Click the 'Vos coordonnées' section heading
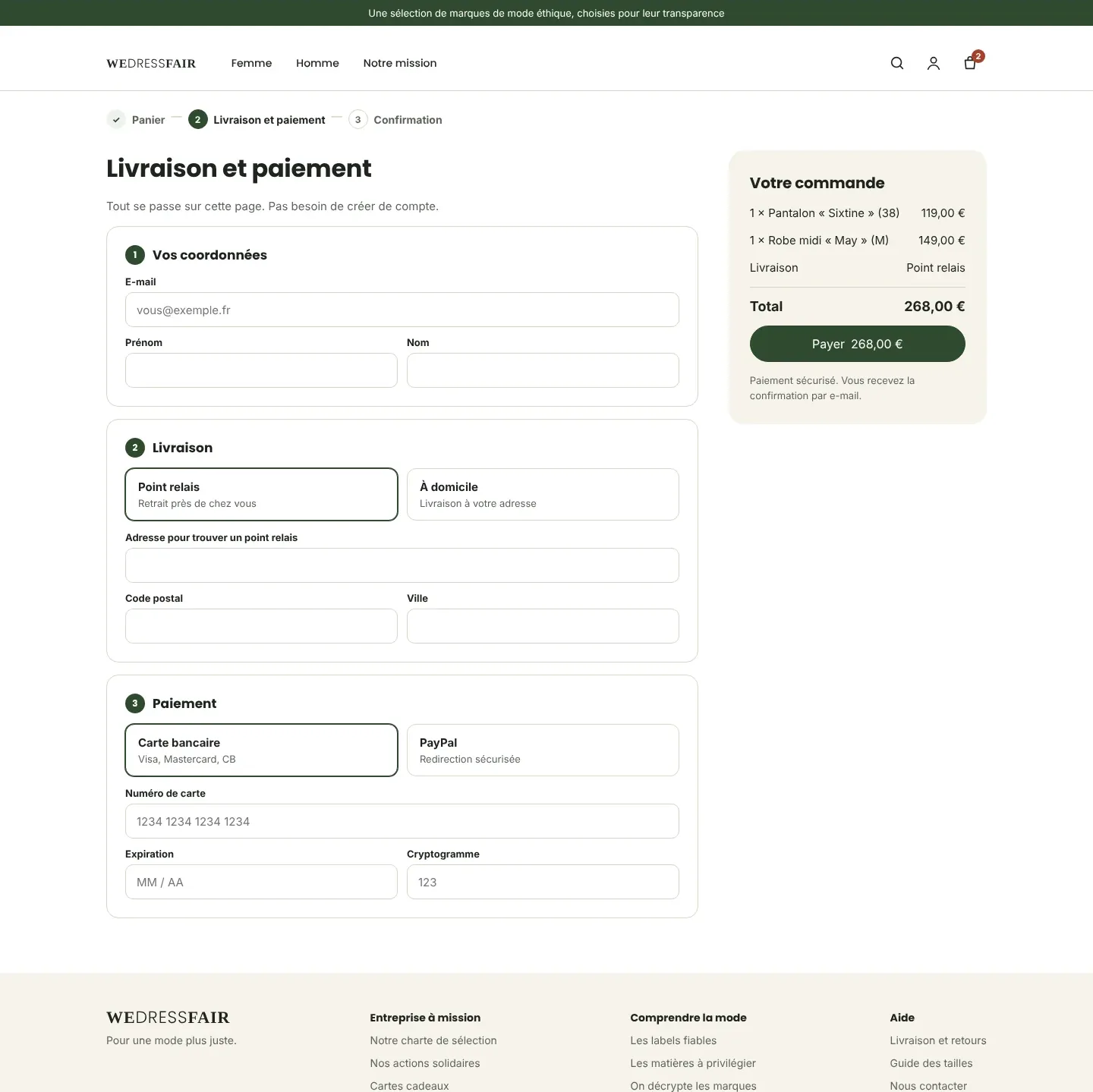The width and height of the screenshot is (1093, 1092). click(209, 255)
